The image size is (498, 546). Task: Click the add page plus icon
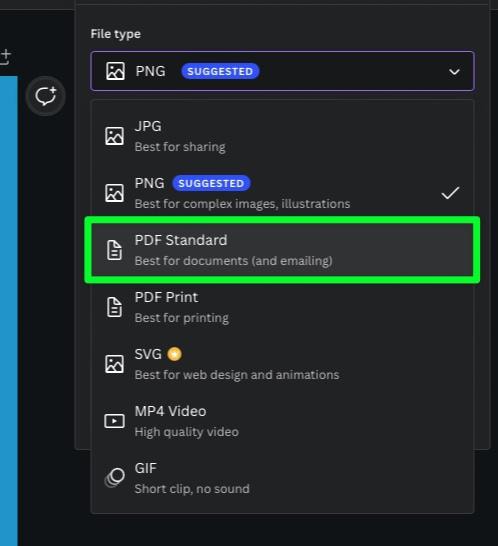click(6, 57)
